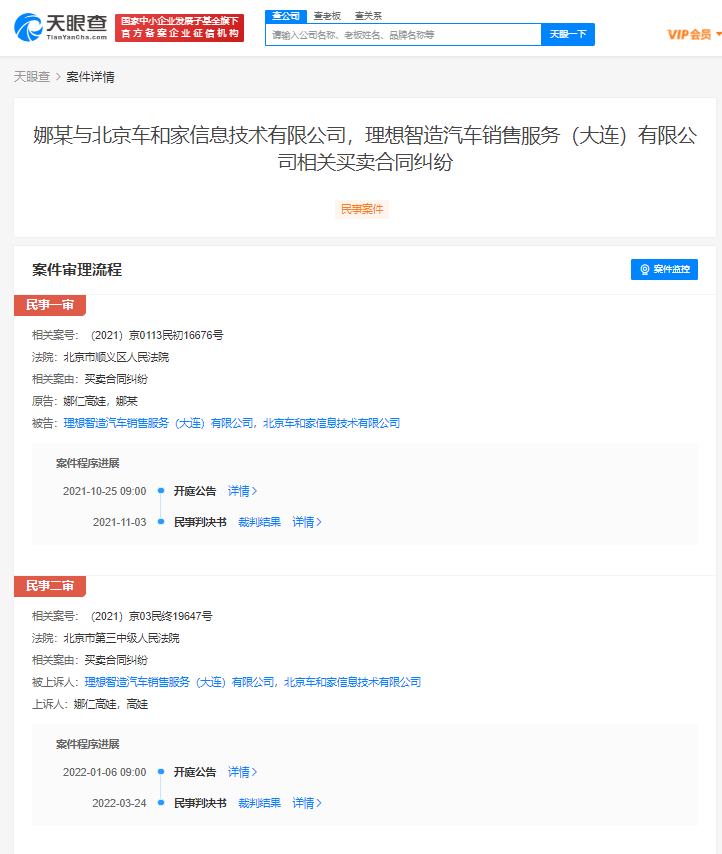Select the 查公司 search tab
This screenshot has width=722, height=854.
pyautogui.click(x=286, y=16)
